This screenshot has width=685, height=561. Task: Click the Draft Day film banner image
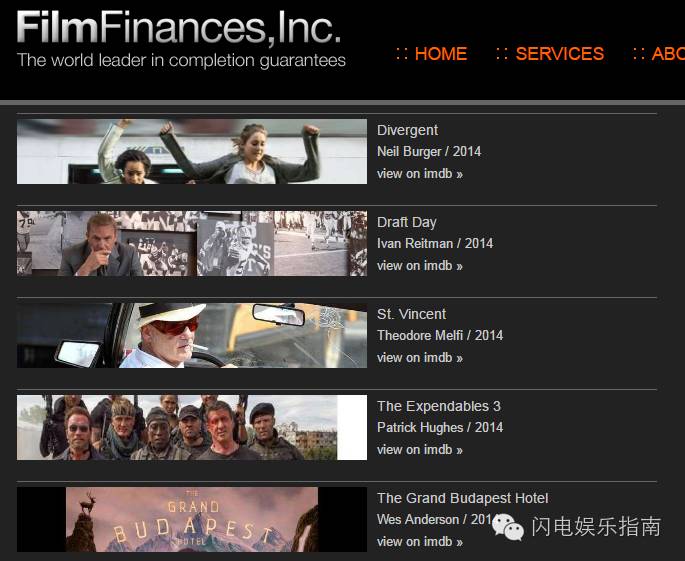[x=192, y=243]
